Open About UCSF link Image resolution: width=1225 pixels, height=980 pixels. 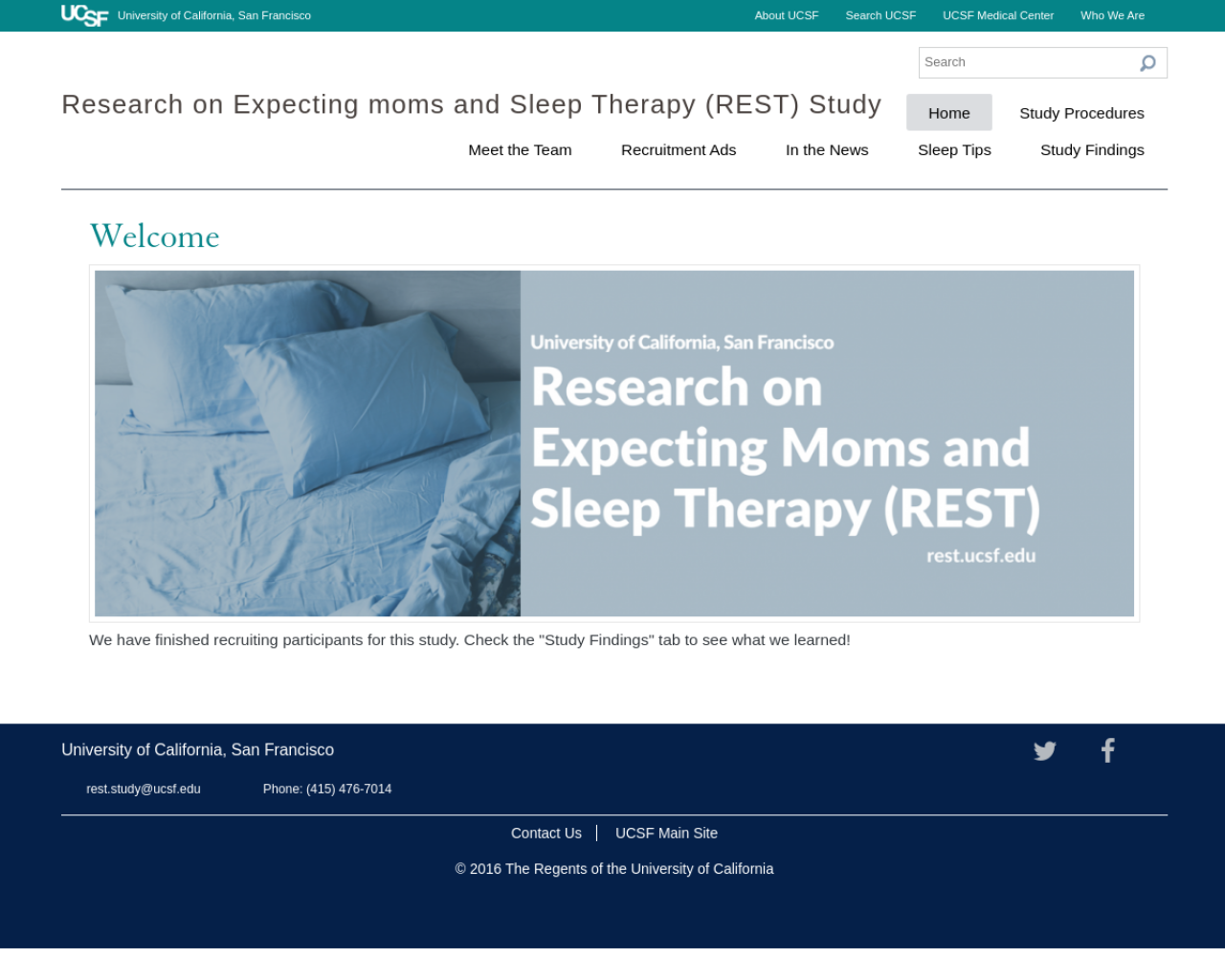point(787,15)
